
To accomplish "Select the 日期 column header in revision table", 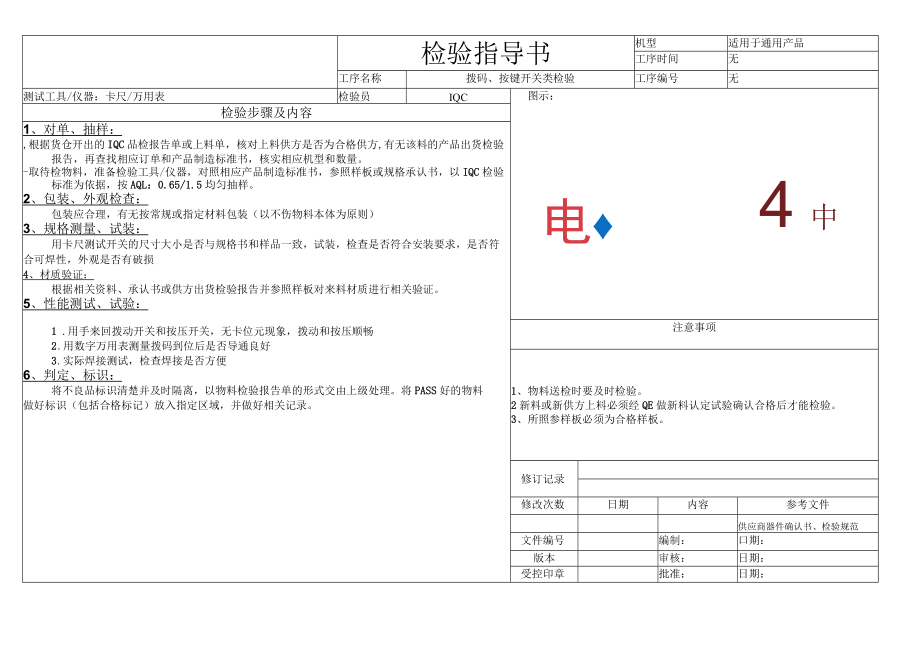I will point(620,503).
